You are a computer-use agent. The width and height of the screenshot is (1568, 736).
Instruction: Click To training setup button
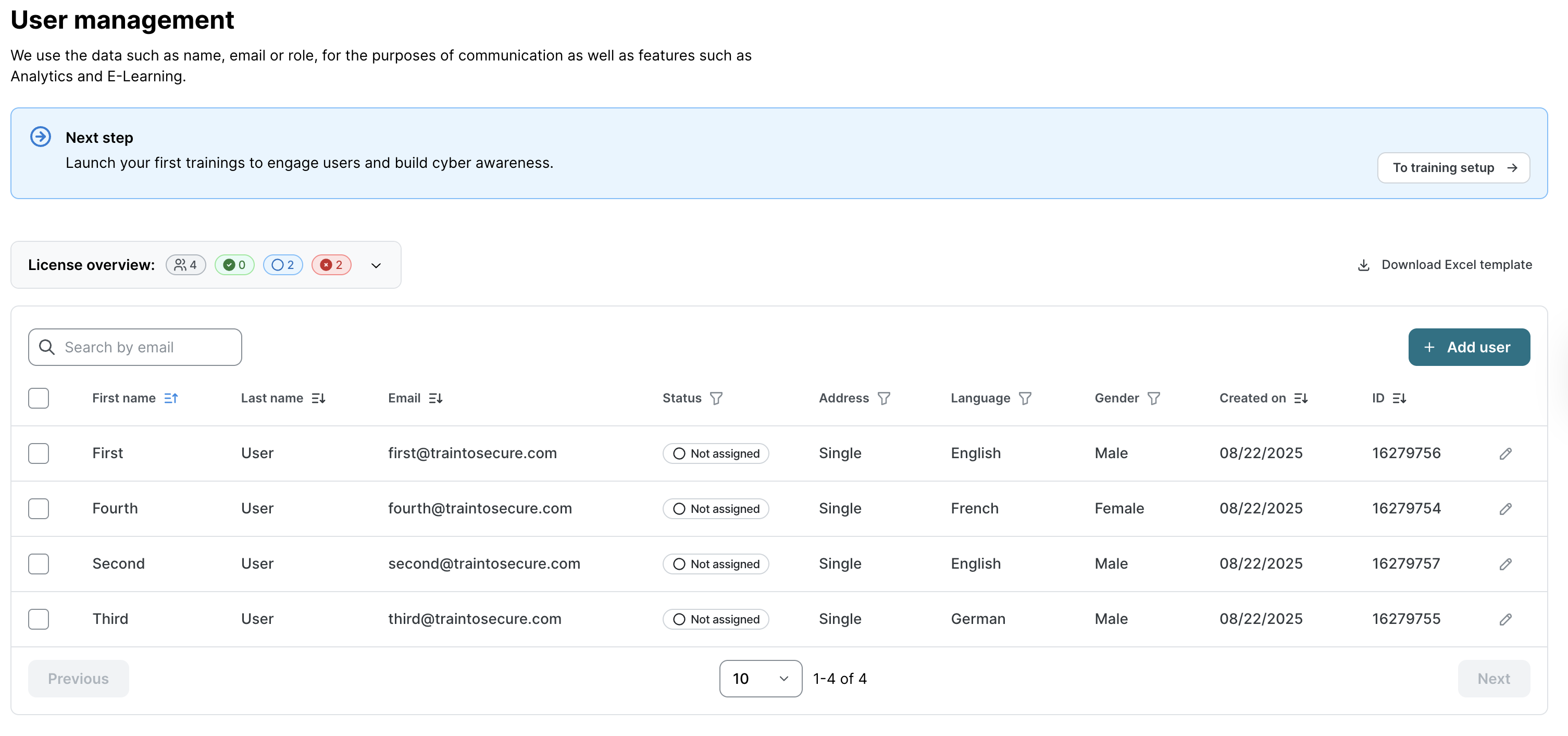1453,167
